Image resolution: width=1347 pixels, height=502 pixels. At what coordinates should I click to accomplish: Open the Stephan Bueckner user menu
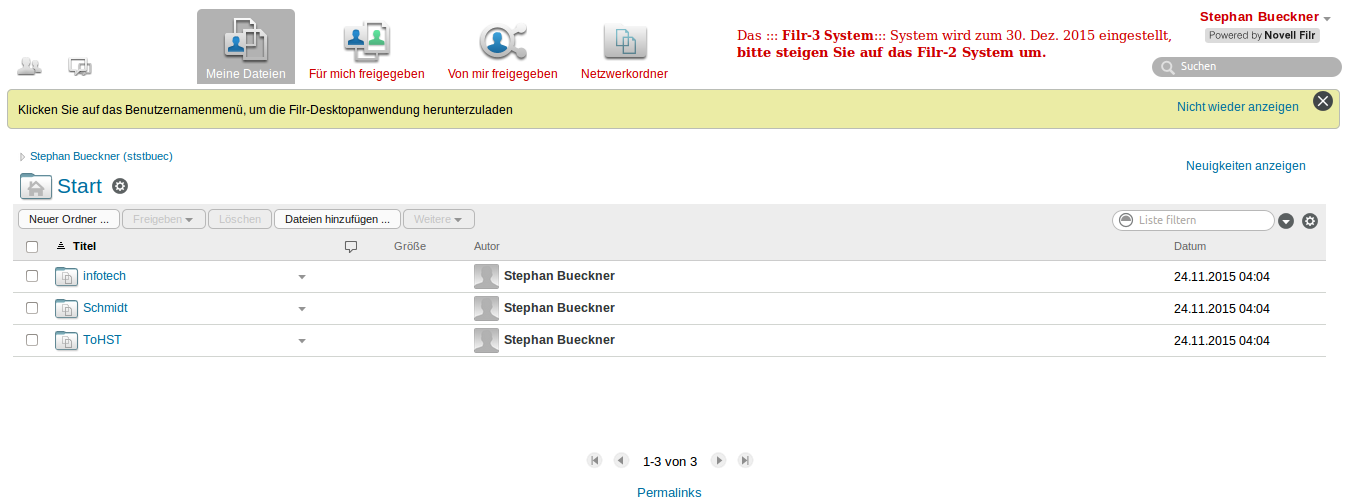pyautogui.click(x=1265, y=17)
